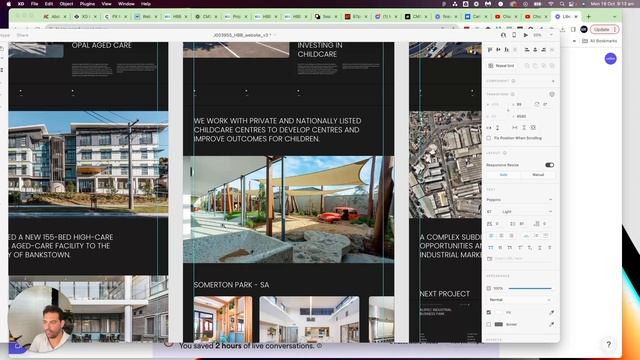
Task: Open the View menu
Action: [x=106, y=4]
